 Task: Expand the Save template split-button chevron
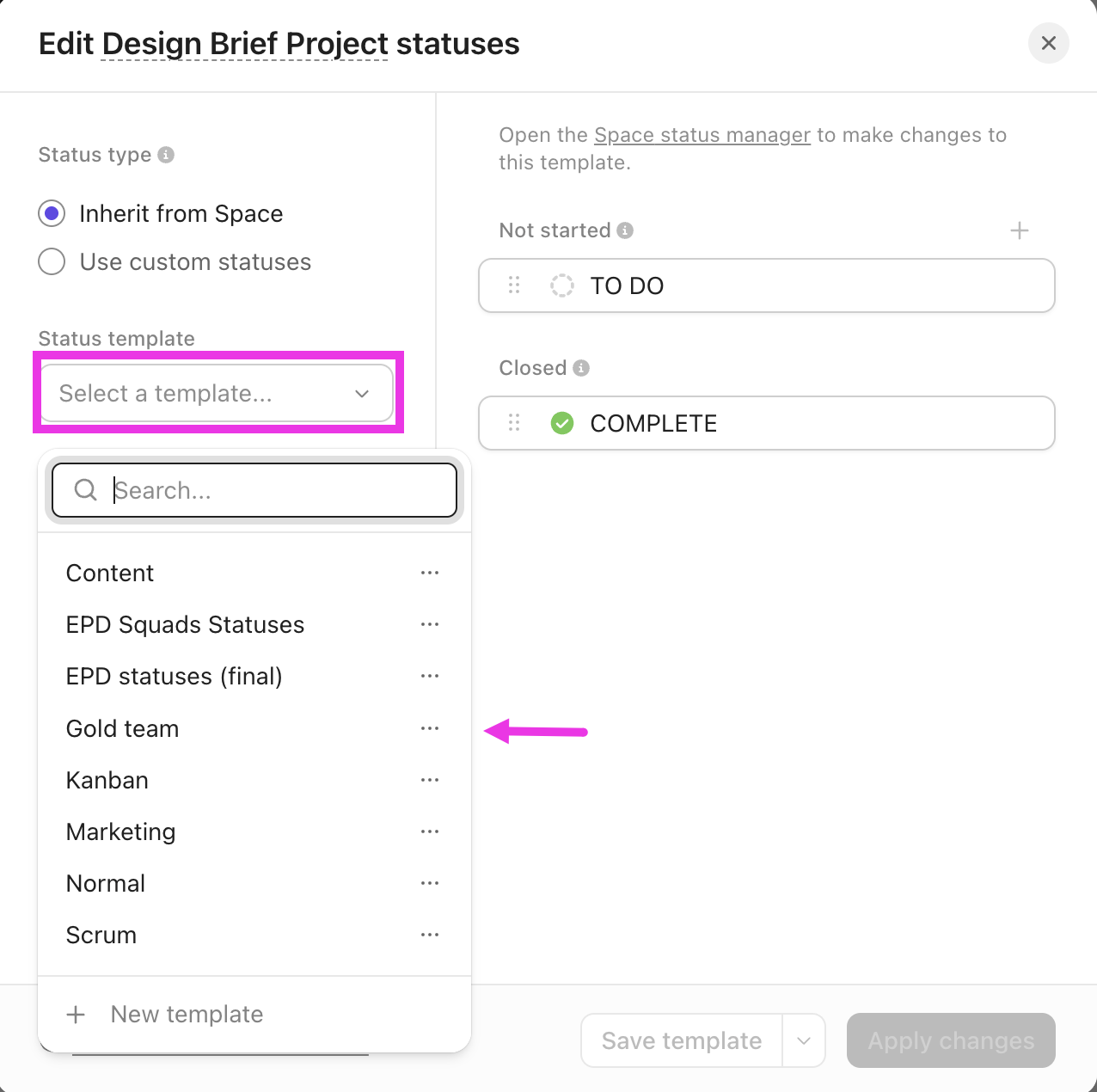coord(804,1040)
